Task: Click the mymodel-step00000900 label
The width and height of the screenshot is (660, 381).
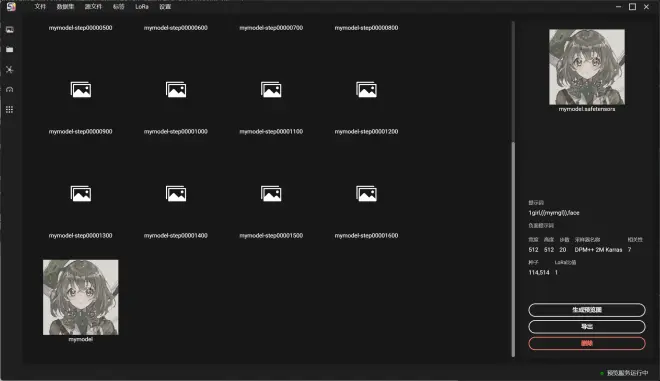Action: pyautogui.click(x=80, y=132)
